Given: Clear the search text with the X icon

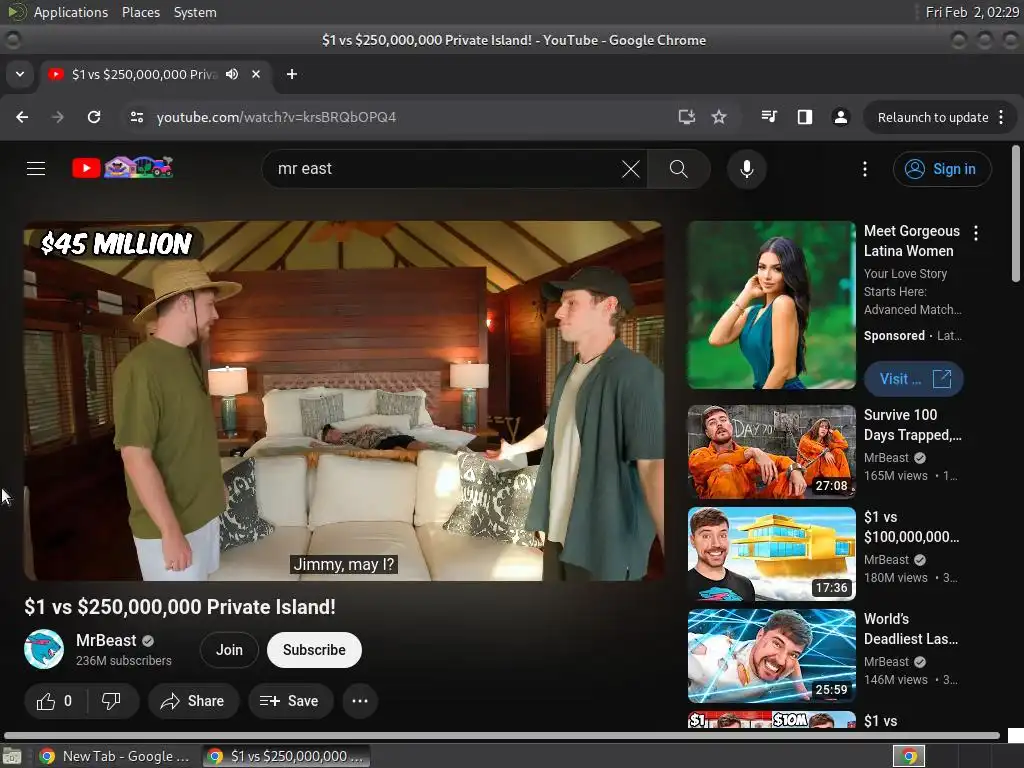Looking at the screenshot, I should [x=630, y=169].
